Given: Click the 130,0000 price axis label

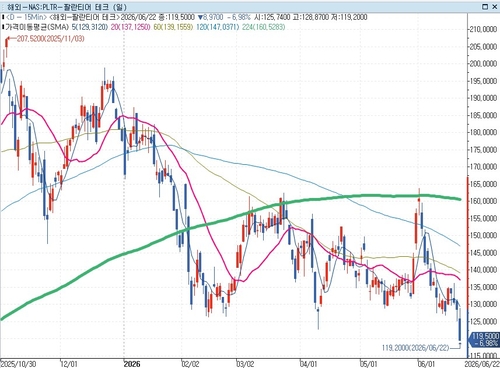Looking at the screenshot, I should coord(483,304).
